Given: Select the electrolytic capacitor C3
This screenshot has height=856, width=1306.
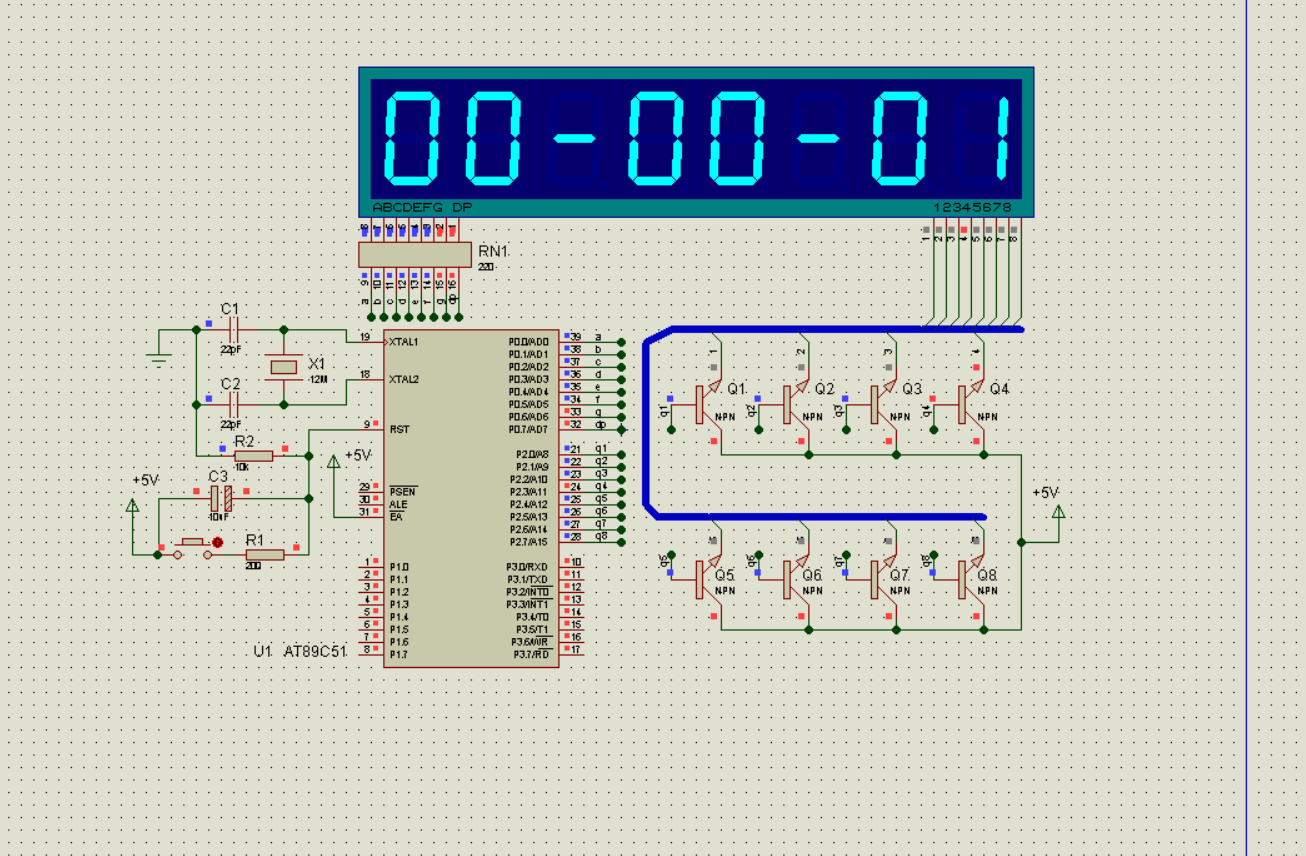Looking at the screenshot, I should coord(221,498).
